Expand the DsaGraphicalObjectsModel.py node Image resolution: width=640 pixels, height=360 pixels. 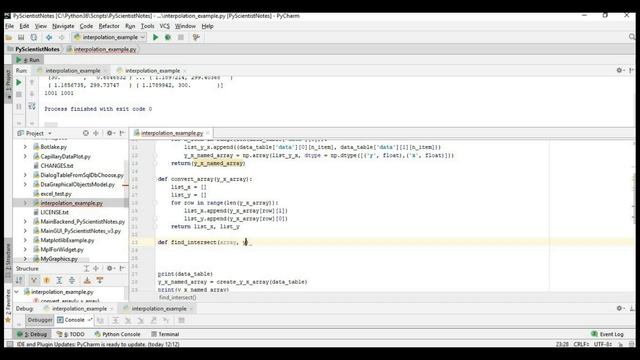[x=25, y=184]
